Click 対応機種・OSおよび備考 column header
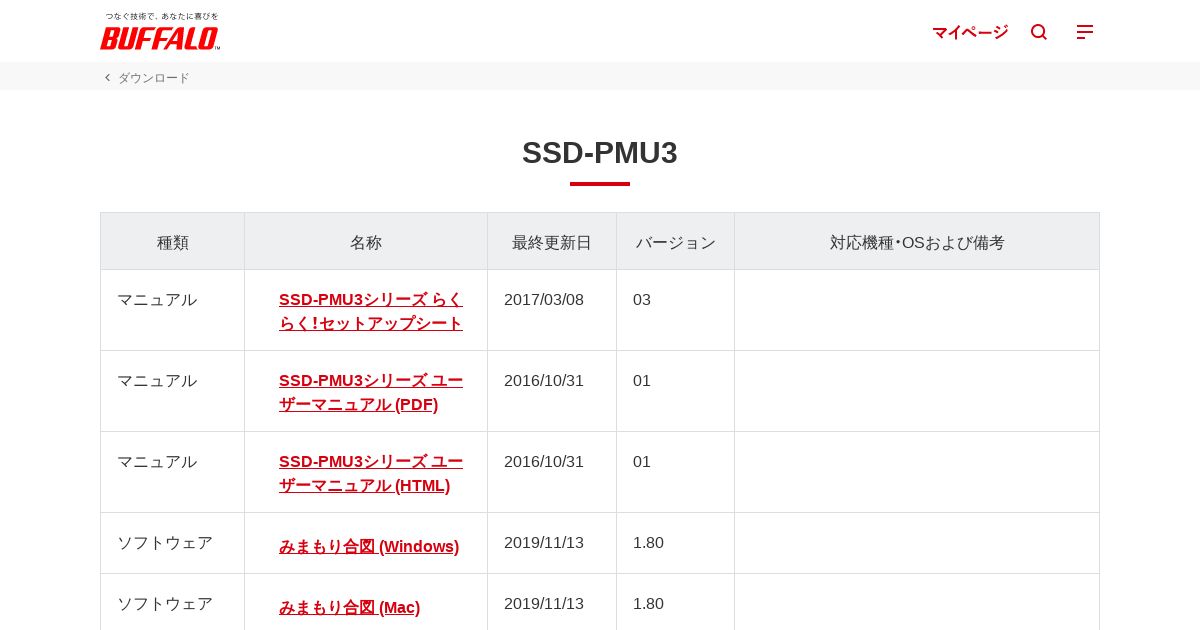The width and height of the screenshot is (1200, 630). [x=916, y=242]
